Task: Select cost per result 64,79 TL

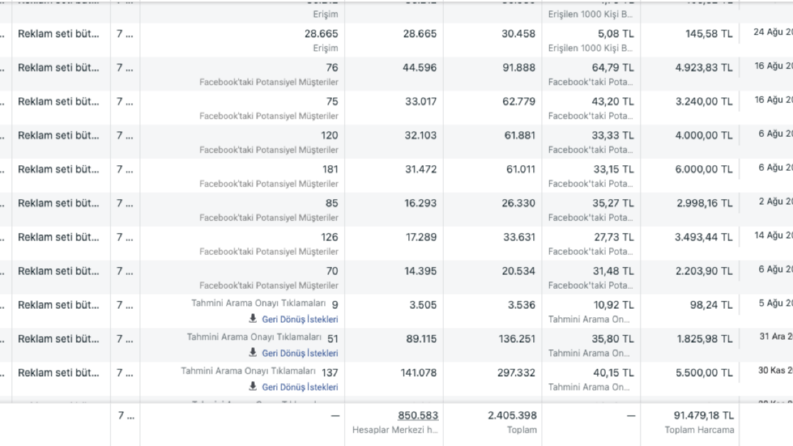Action: [x=612, y=68]
